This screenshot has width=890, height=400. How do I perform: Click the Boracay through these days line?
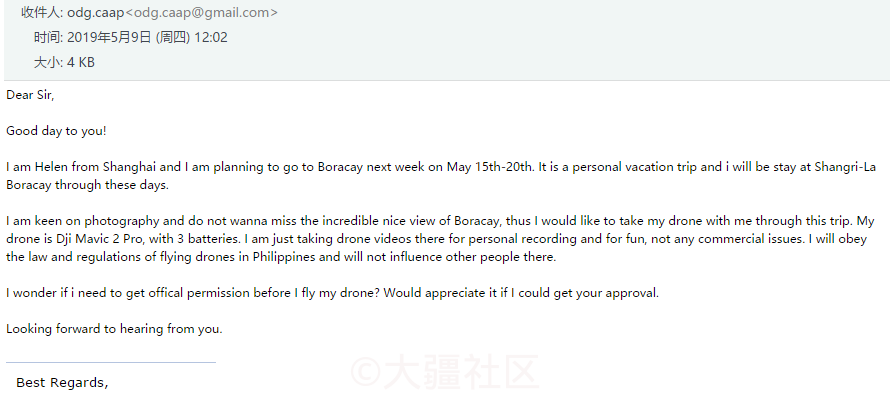coord(87,185)
